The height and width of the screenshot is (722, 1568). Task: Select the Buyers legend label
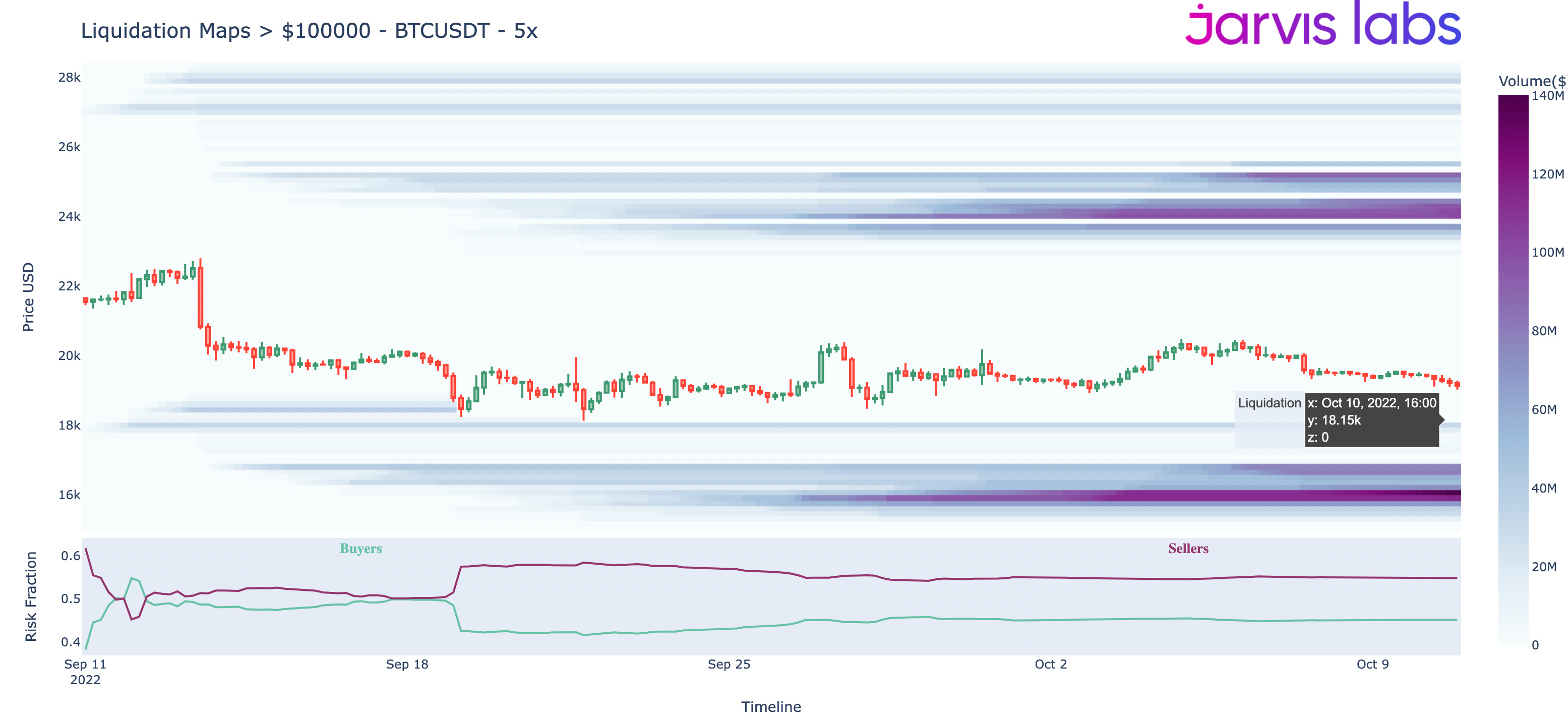[x=360, y=549]
